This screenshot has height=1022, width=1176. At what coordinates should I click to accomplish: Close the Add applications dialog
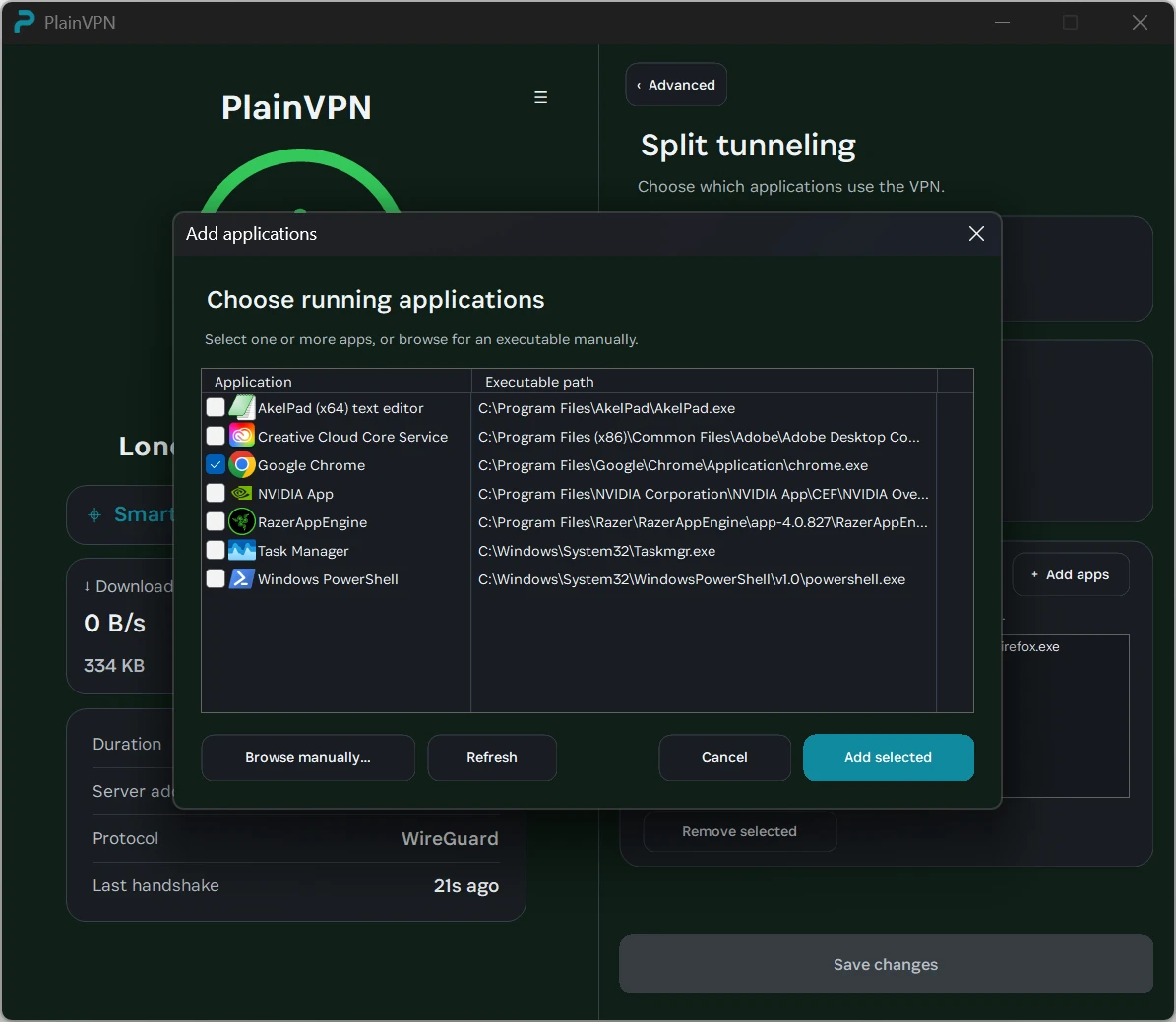(x=976, y=234)
